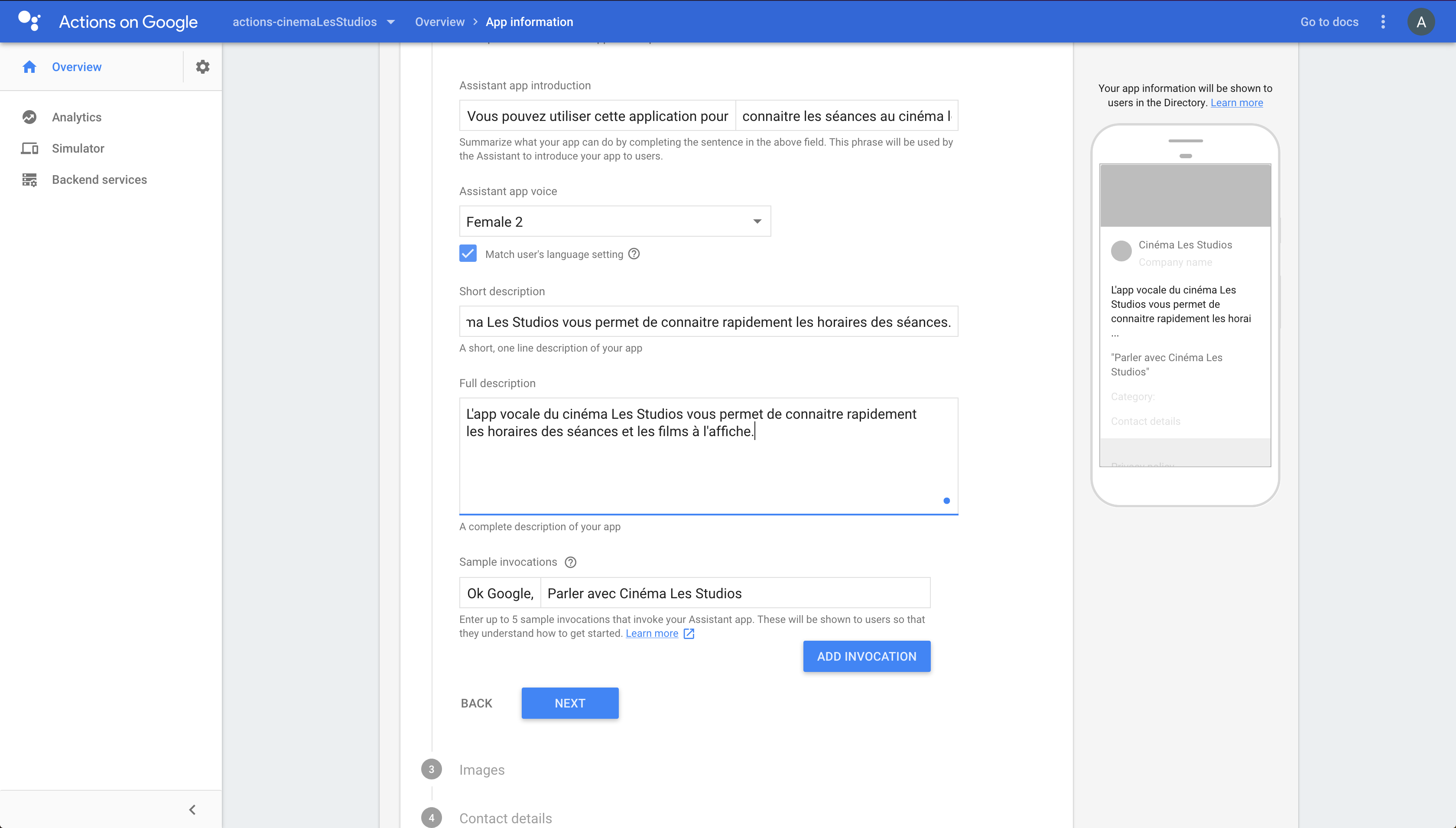
Task: Open Simulator in the sidebar
Action: pos(78,148)
